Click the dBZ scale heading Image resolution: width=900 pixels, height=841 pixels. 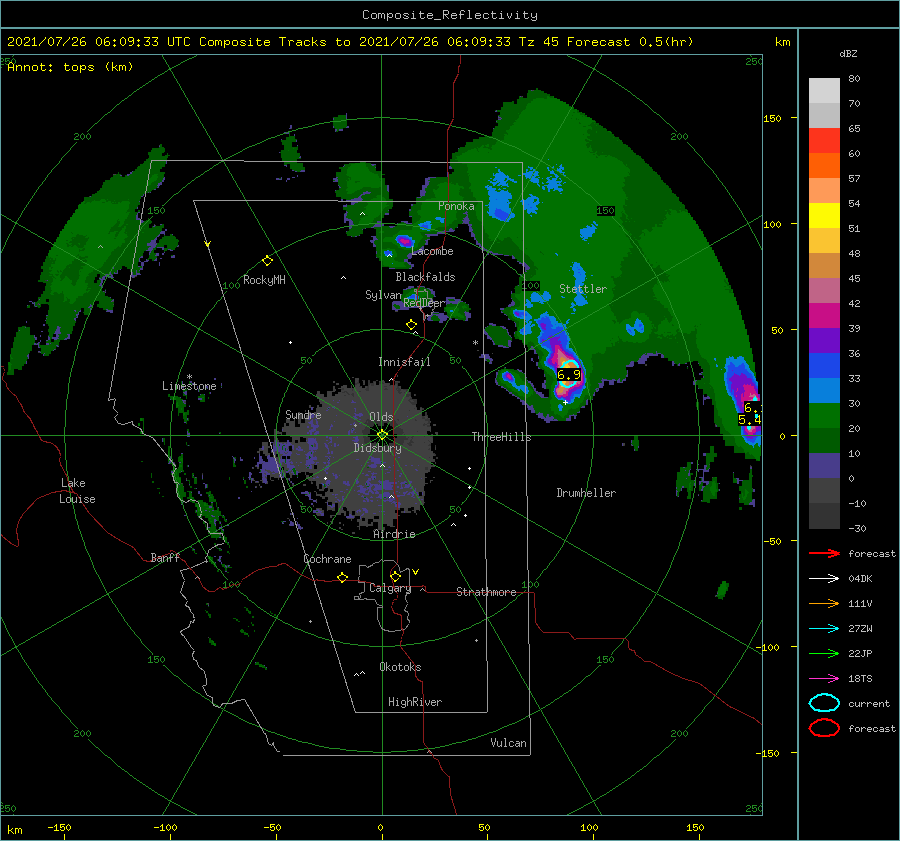(x=848, y=54)
